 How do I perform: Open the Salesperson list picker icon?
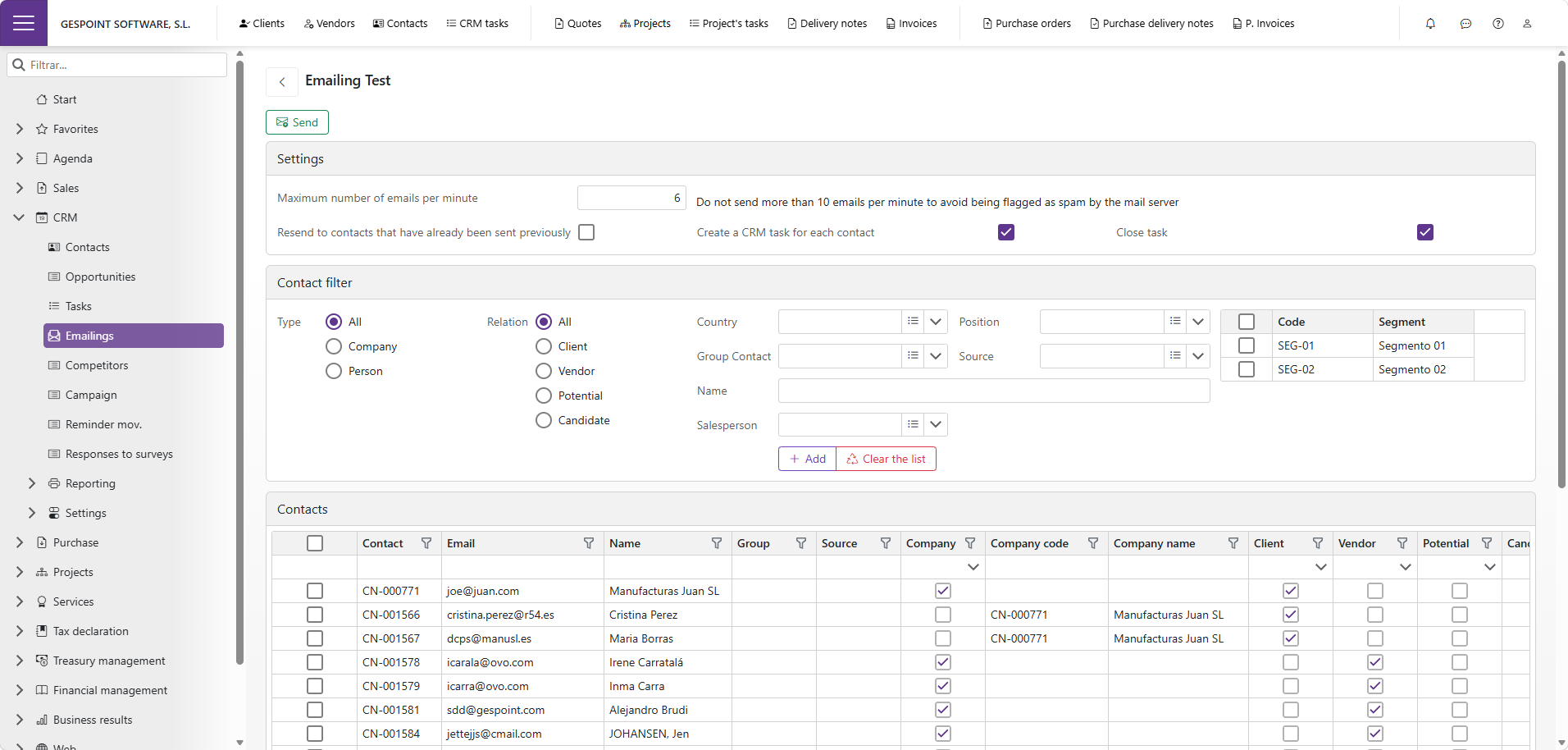[913, 425]
